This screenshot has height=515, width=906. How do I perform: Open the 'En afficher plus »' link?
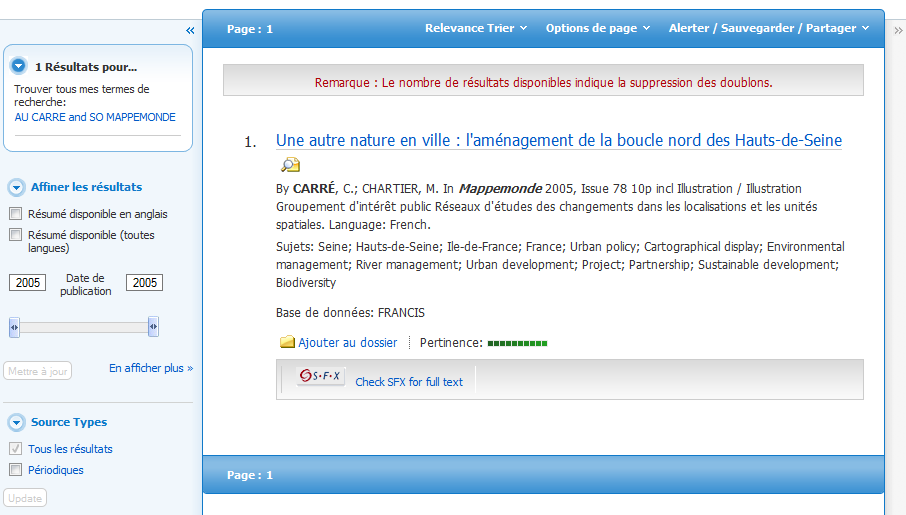click(151, 368)
